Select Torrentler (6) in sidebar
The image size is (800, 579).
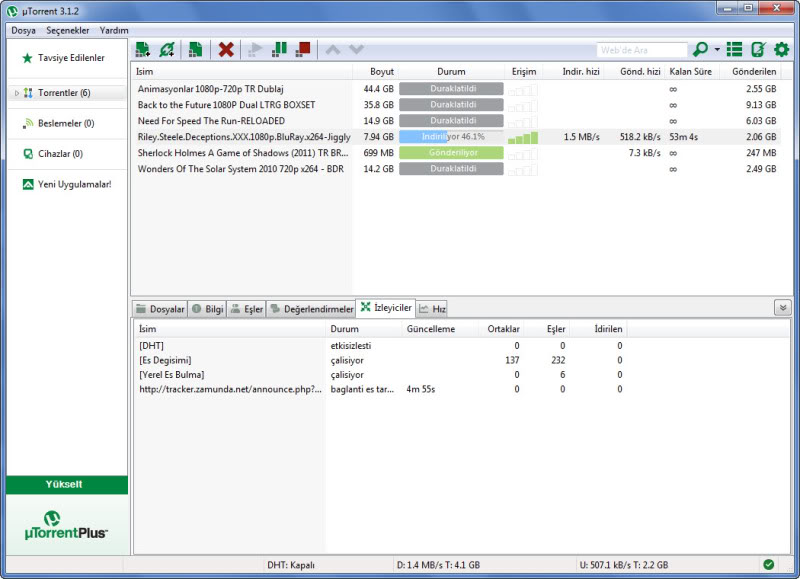[66, 93]
